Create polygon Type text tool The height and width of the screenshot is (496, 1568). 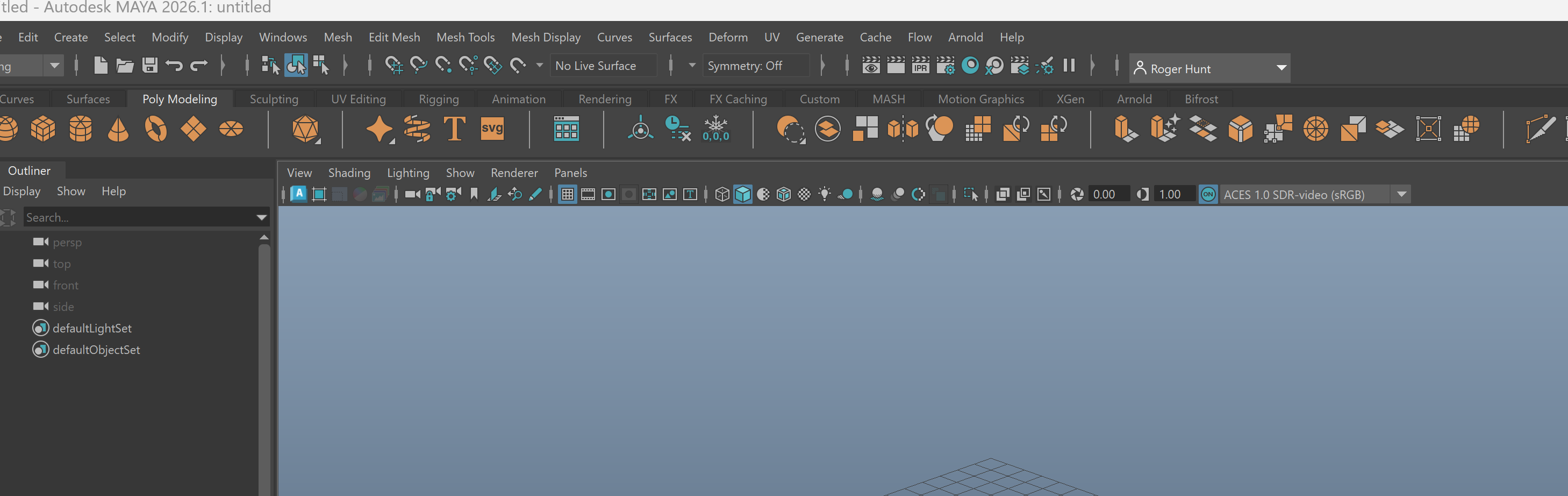click(454, 129)
